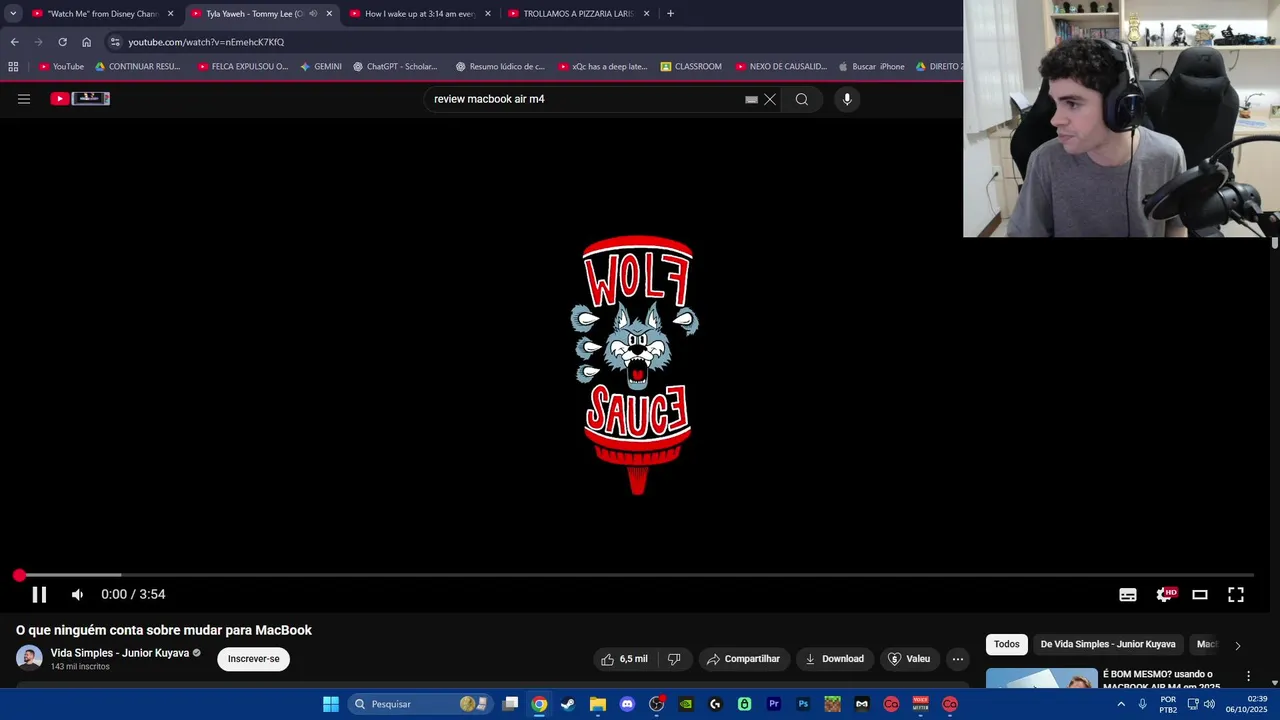Subscribe using Inscrever-se button
Screen dimensions: 1280x720
[x=254, y=659]
